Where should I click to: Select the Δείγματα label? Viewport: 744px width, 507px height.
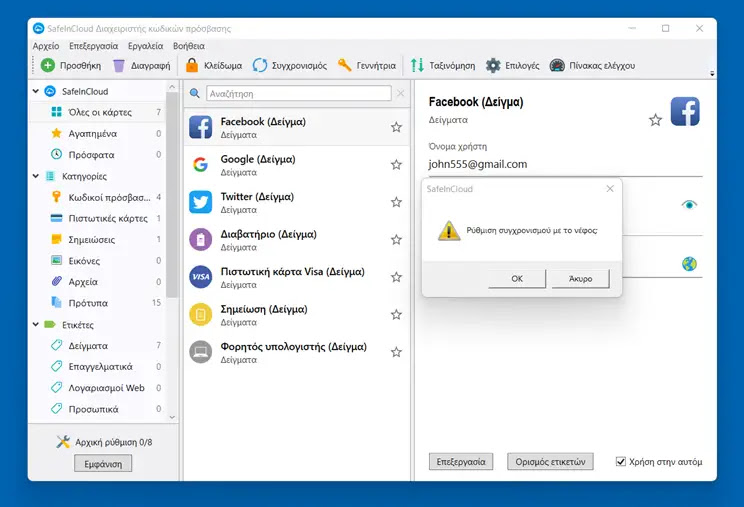pos(97,346)
